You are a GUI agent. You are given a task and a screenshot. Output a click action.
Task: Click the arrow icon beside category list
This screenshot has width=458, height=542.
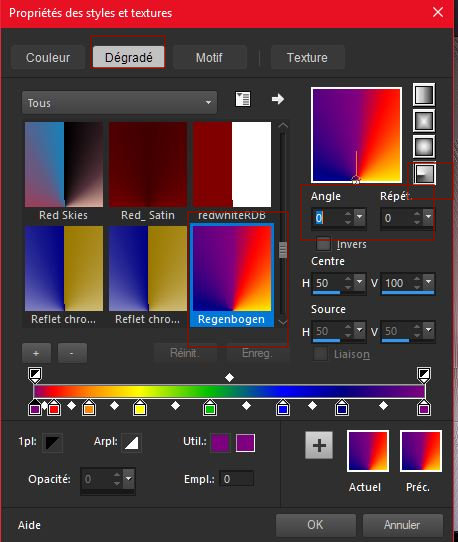278,99
